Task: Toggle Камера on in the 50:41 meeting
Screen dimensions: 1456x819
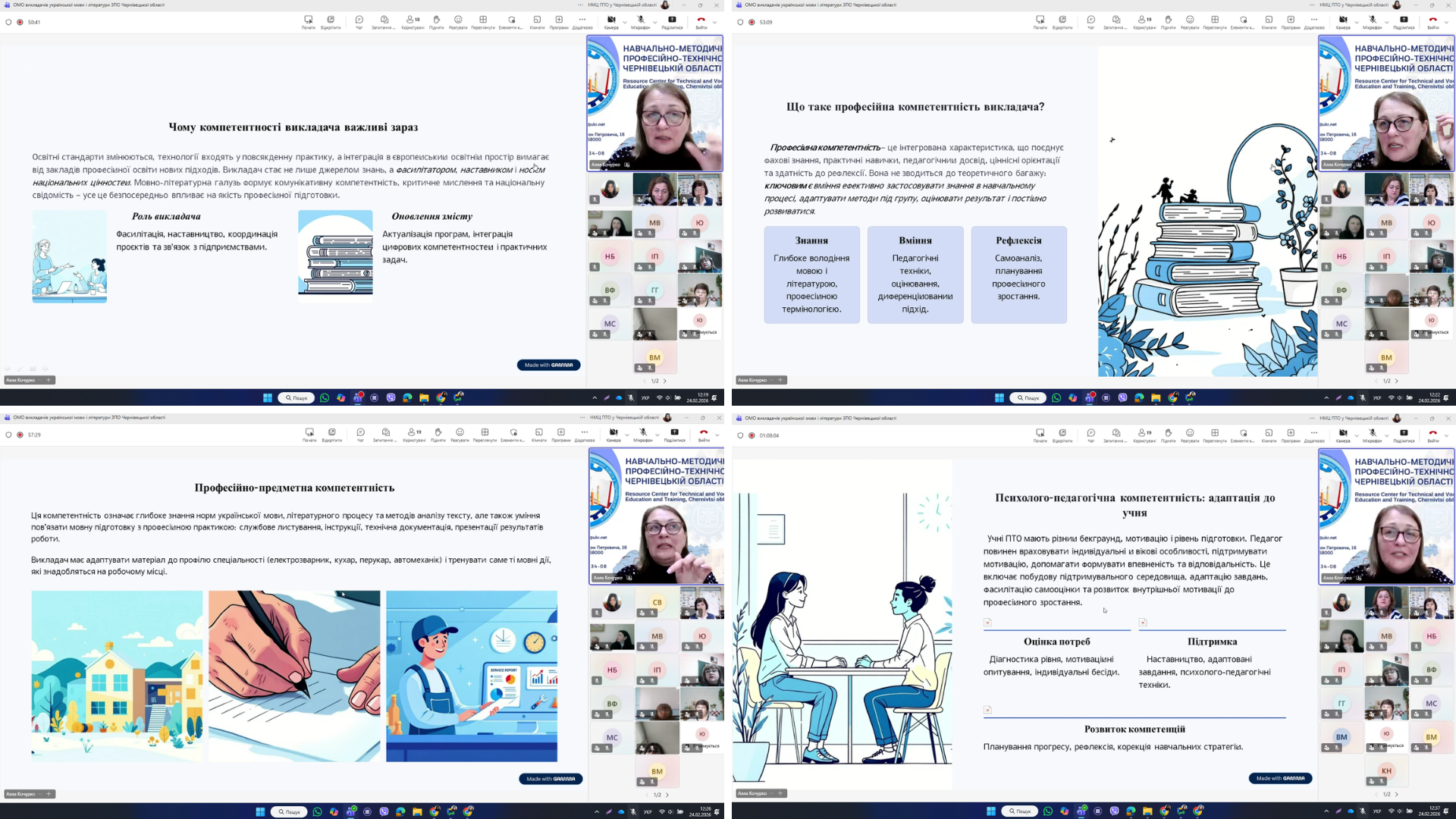Action: click(x=611, y=20)
